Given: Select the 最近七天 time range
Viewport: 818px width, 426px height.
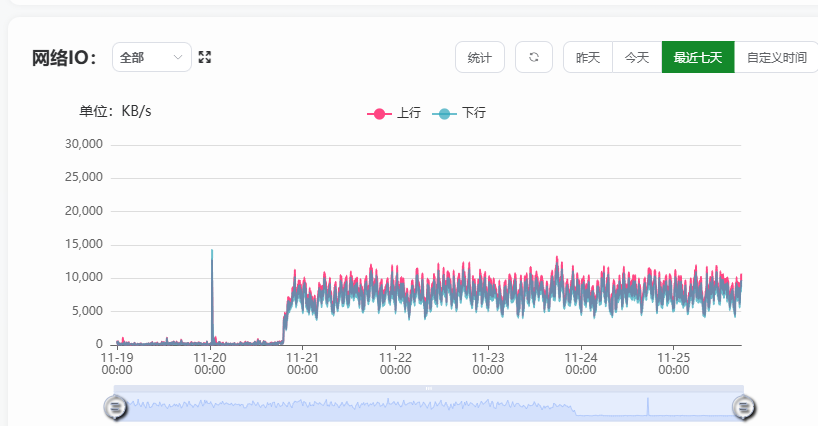Looking at the screenshot, I should tap(698, 58).
